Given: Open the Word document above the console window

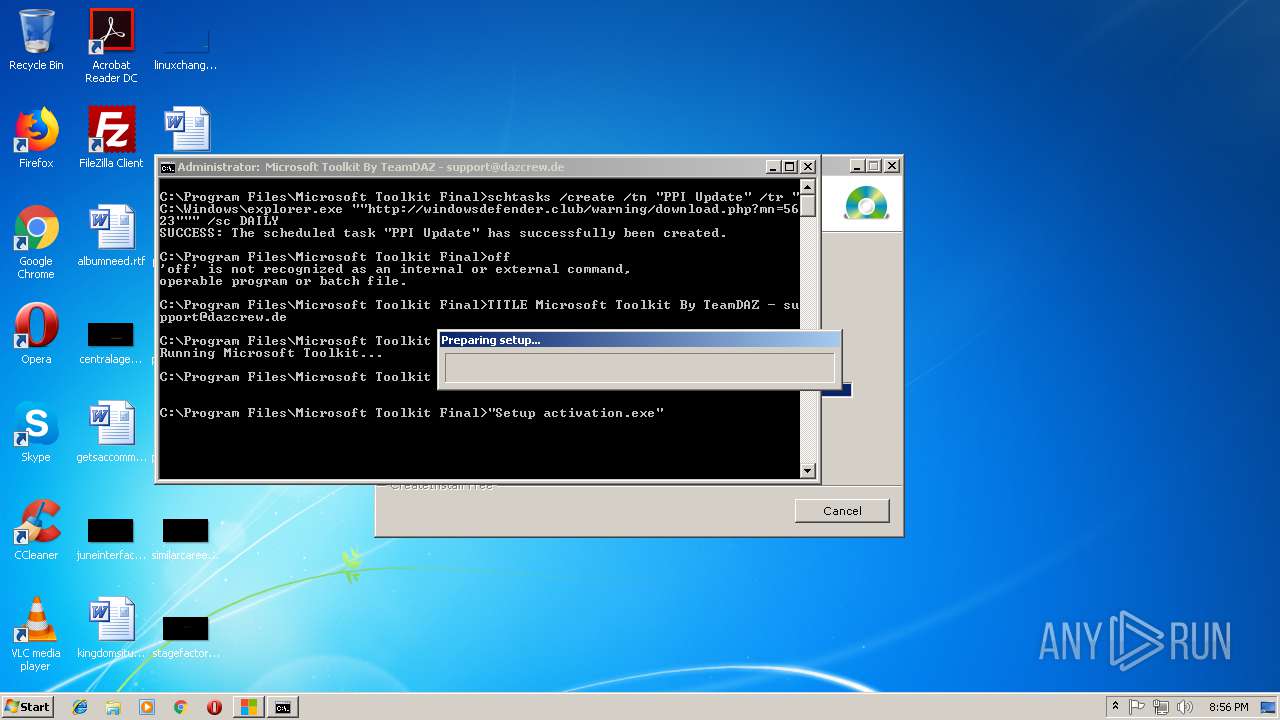Looking at the screenshot, I should (187, 129).
